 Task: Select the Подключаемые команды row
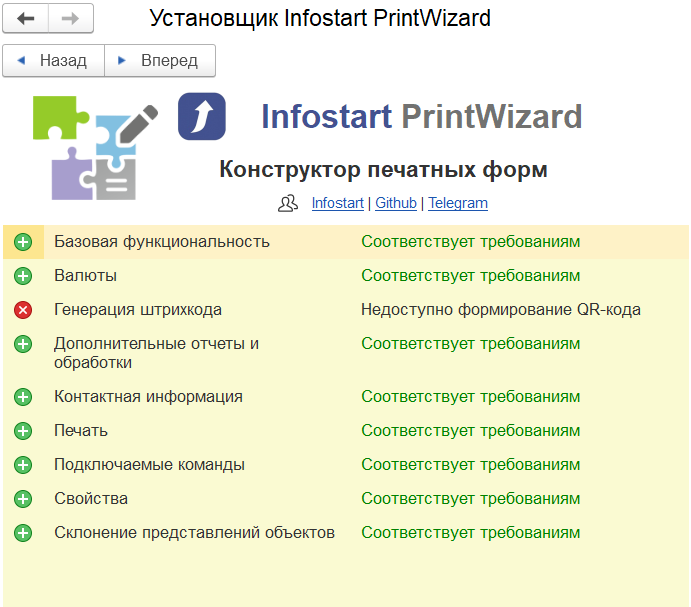tap(149, 465)
